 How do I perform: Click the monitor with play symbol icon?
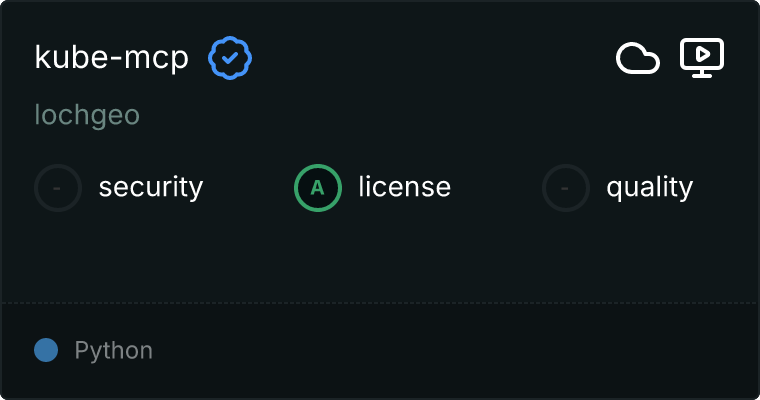pos(701,58)
